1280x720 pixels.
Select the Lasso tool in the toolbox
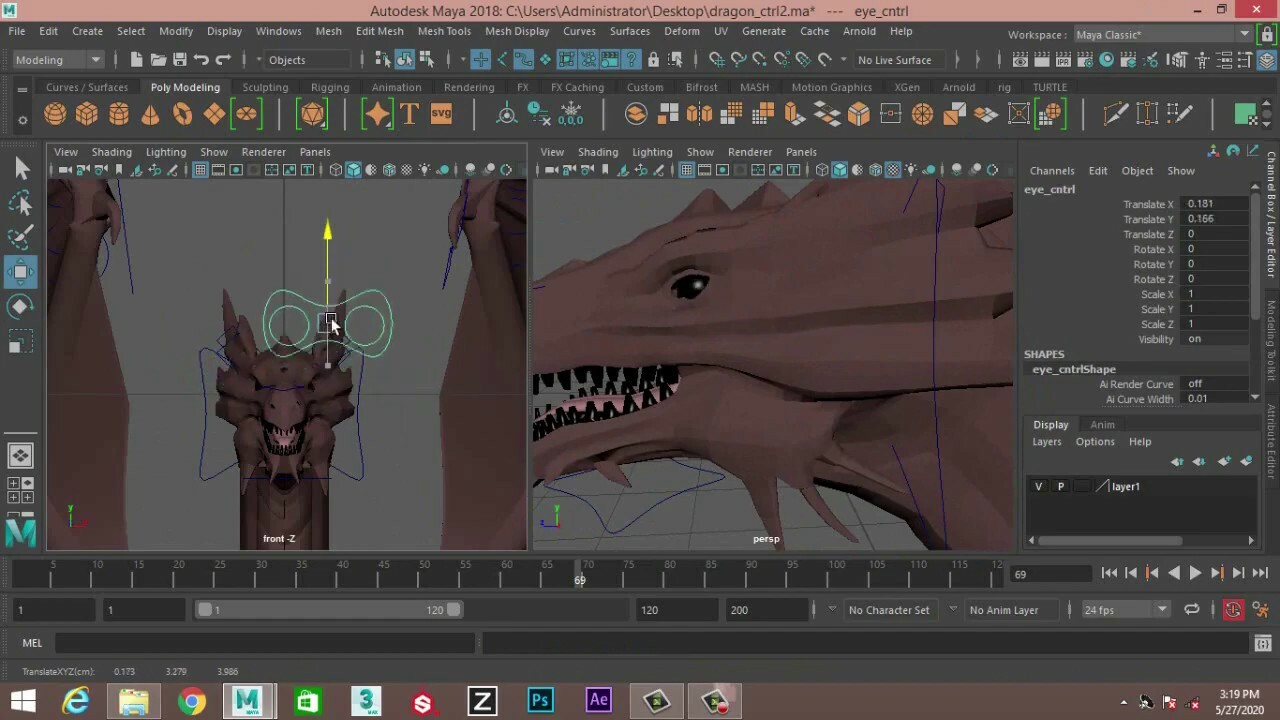[x=21, y=203]
